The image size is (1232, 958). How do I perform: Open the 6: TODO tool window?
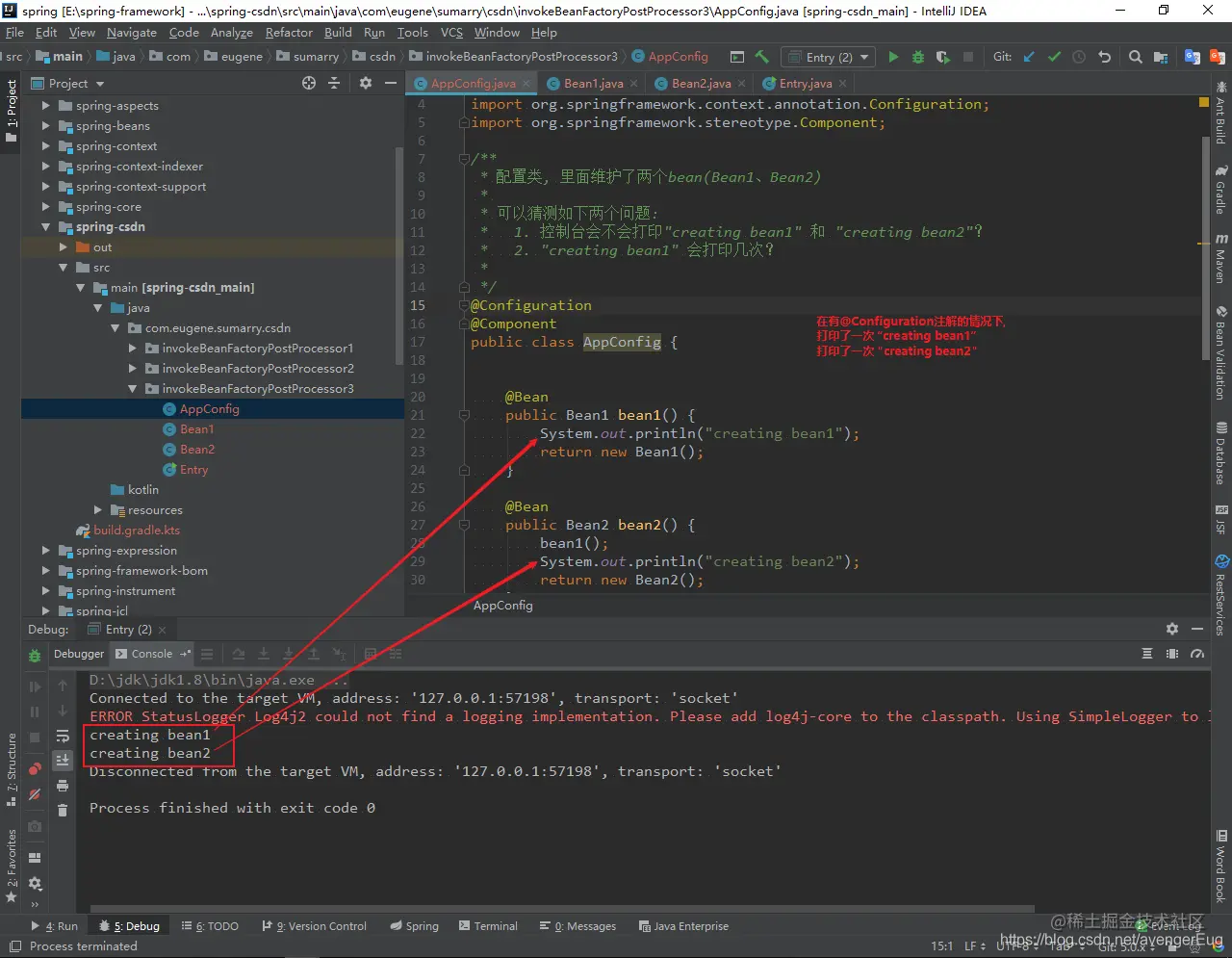209,926
